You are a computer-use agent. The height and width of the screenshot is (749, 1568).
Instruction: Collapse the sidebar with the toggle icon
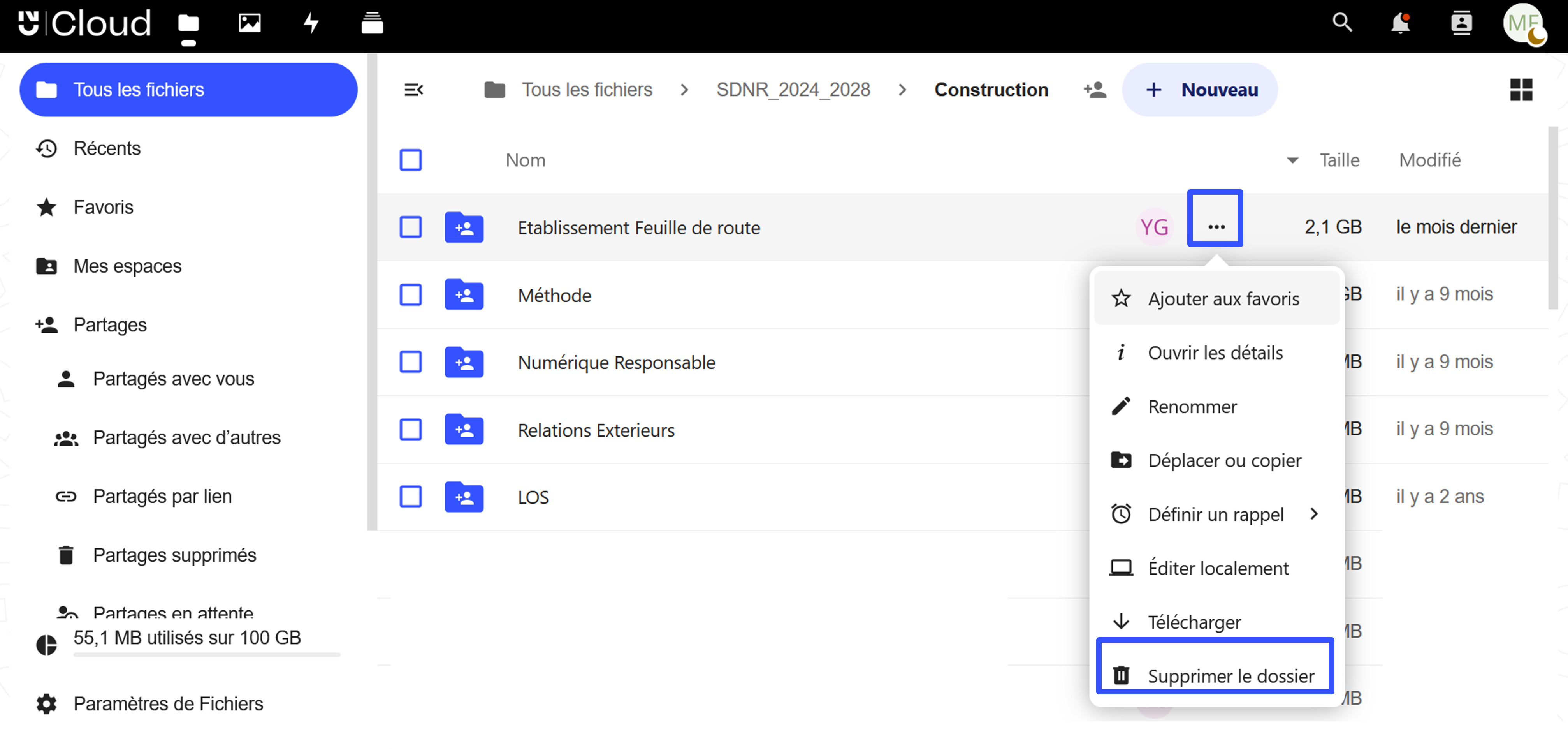point(415,90)
